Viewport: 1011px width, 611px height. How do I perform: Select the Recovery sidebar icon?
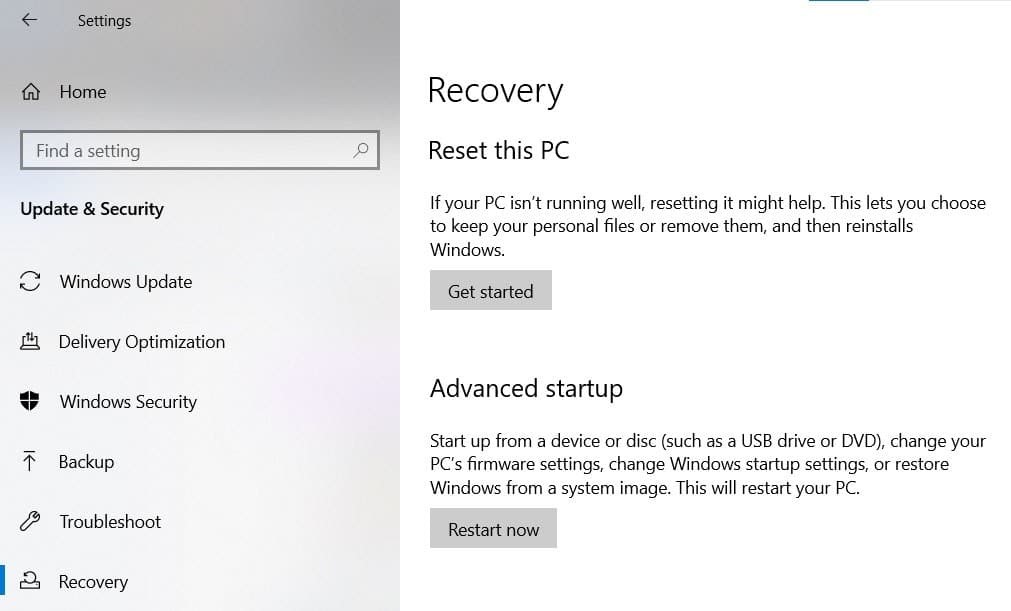point(29,581)
